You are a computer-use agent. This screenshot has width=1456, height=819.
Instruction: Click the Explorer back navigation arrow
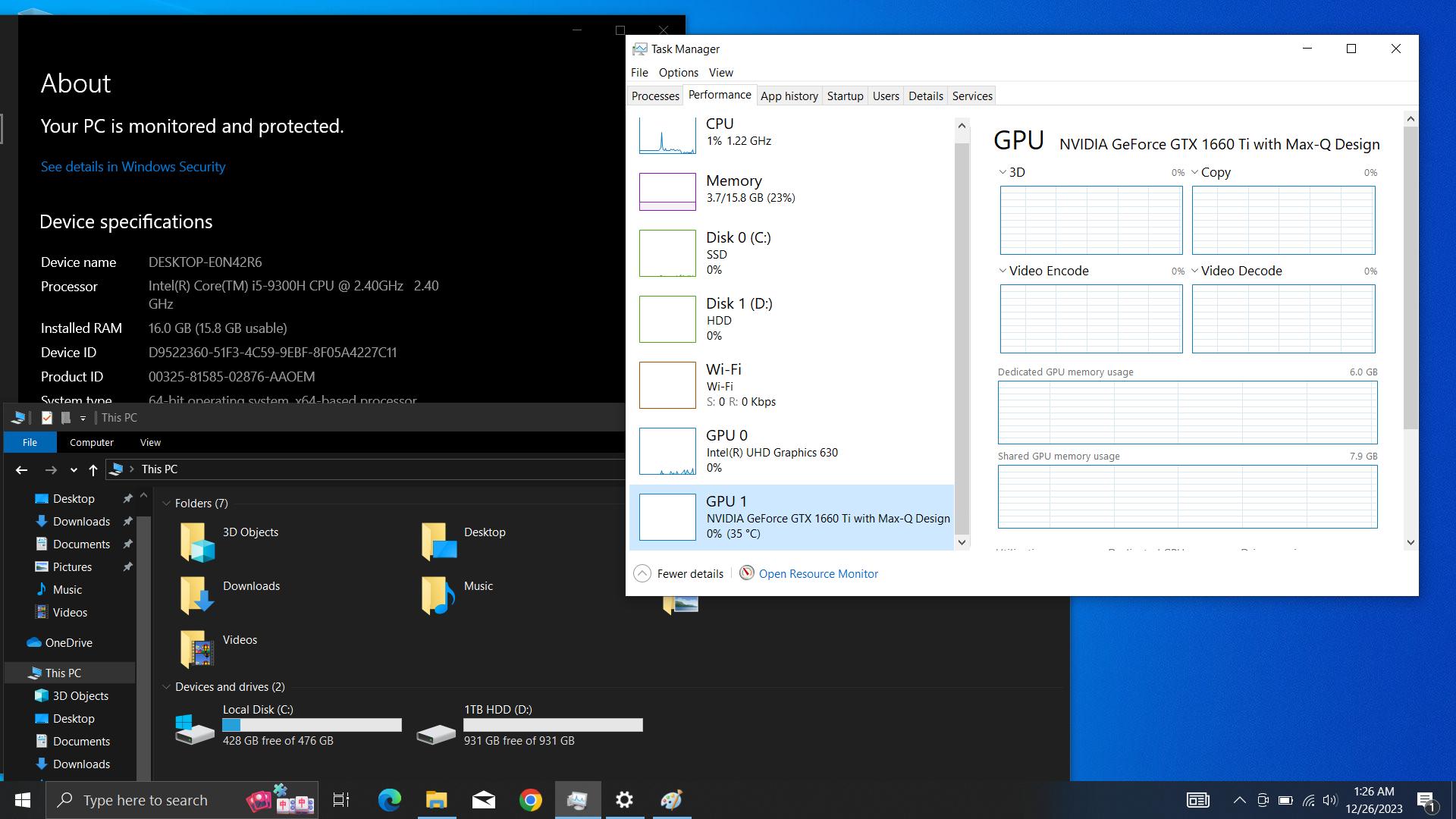(21, 469)
